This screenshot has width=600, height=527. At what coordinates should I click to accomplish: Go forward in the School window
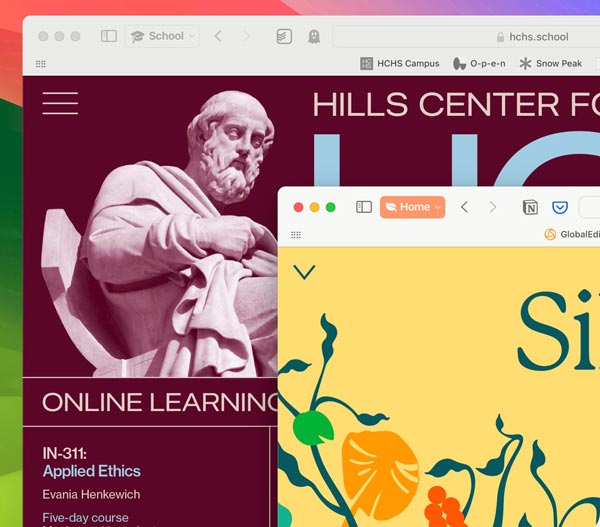tap(246, 36)
